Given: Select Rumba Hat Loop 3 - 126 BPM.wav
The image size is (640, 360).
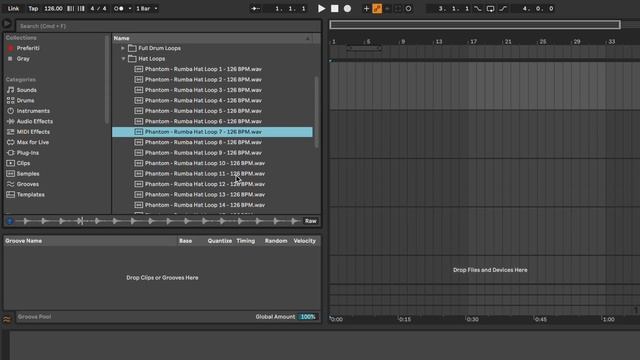Looking at the screenshot, I should pos(212,90).
